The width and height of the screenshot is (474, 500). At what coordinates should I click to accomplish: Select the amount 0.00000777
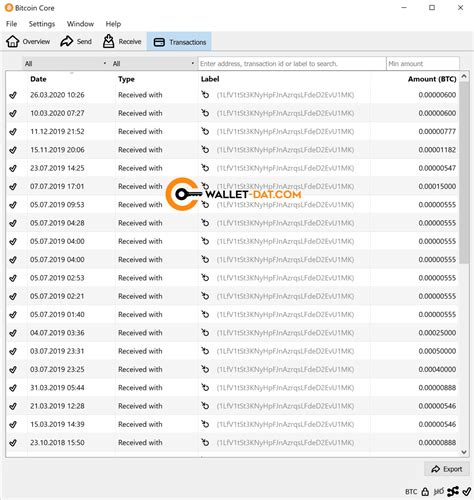[437, 132]
